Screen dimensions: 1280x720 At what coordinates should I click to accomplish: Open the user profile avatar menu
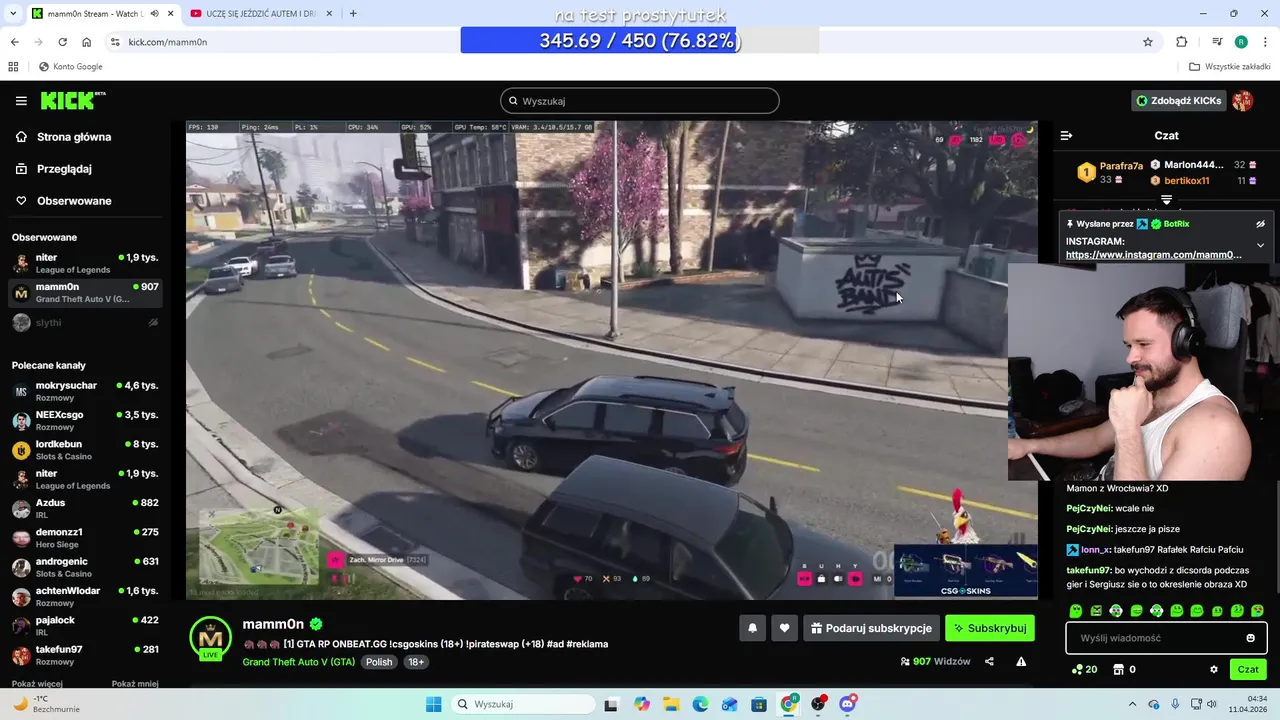(1243, 101)
